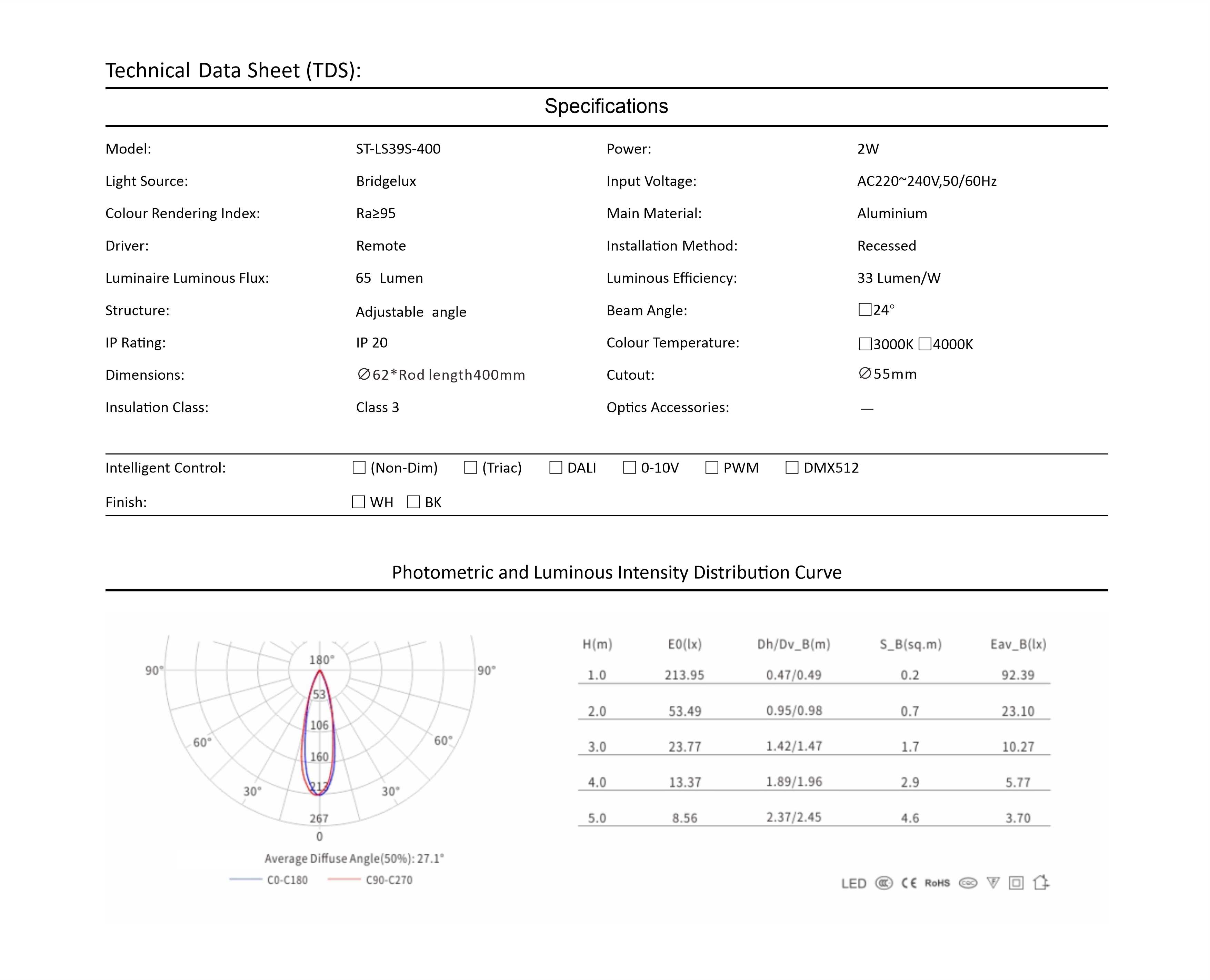The width and height of the screenshot is (1210, 980).
Task: Click the CQC oval certification mark
Action: (x=968, y=883)
